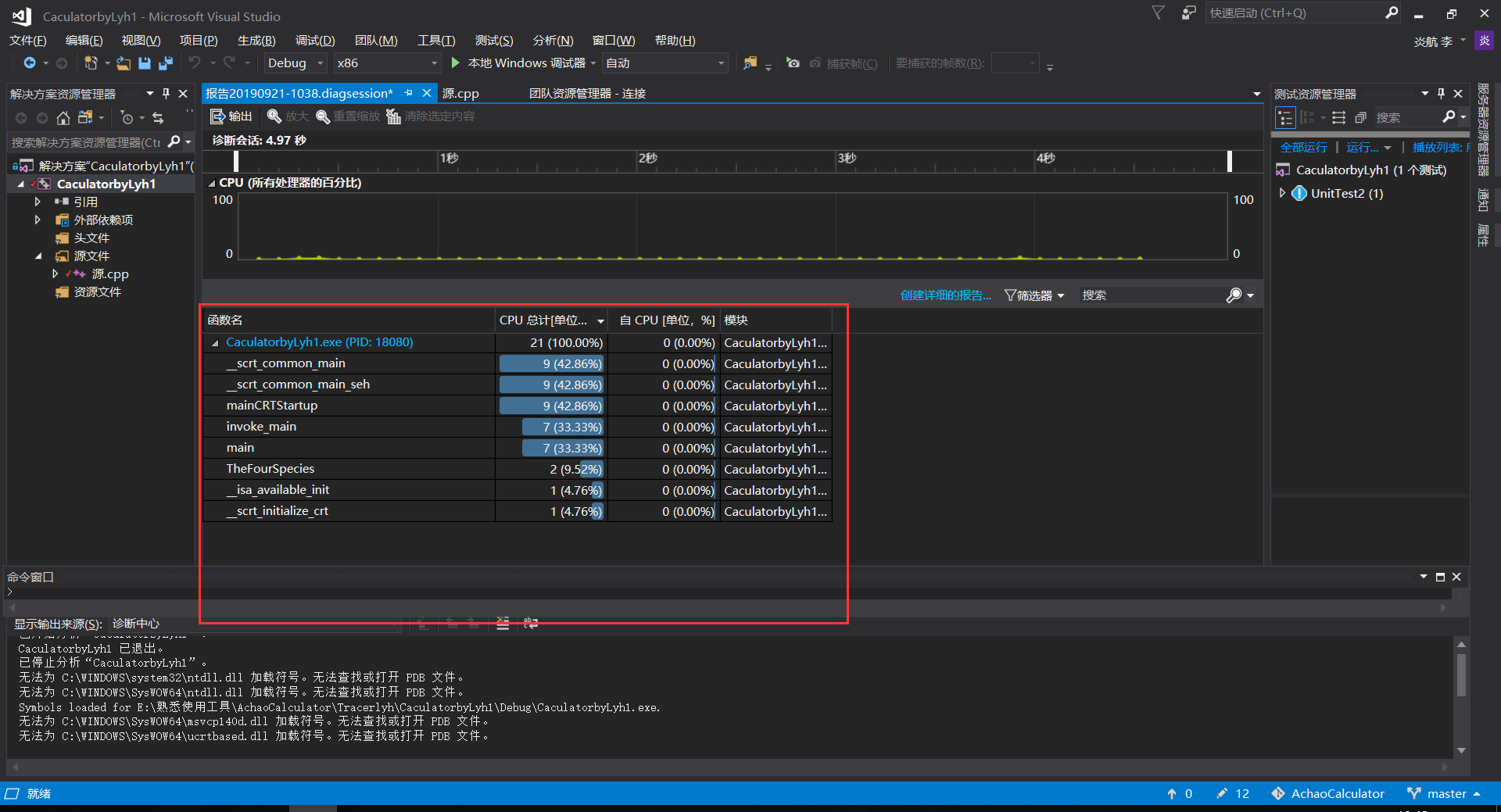This screenshot has width=1501, height=812.
Task: Switch to the 源.cpp tab
Action: coord(460,93)
